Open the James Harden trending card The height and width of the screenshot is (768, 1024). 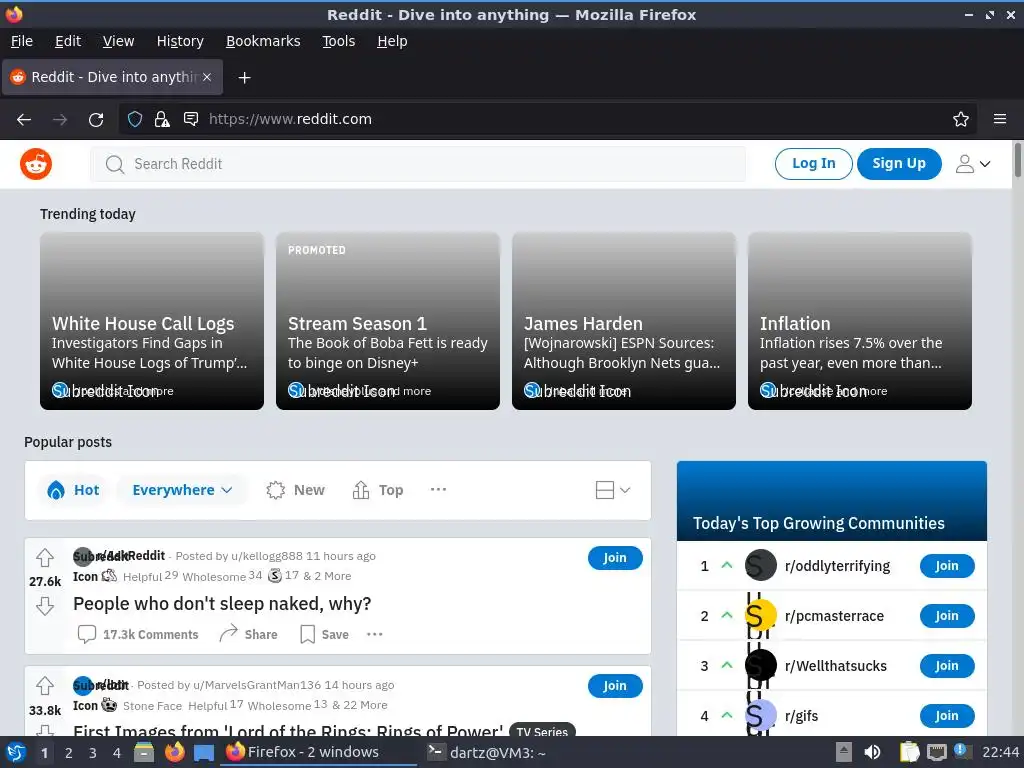tap(624, 321)
